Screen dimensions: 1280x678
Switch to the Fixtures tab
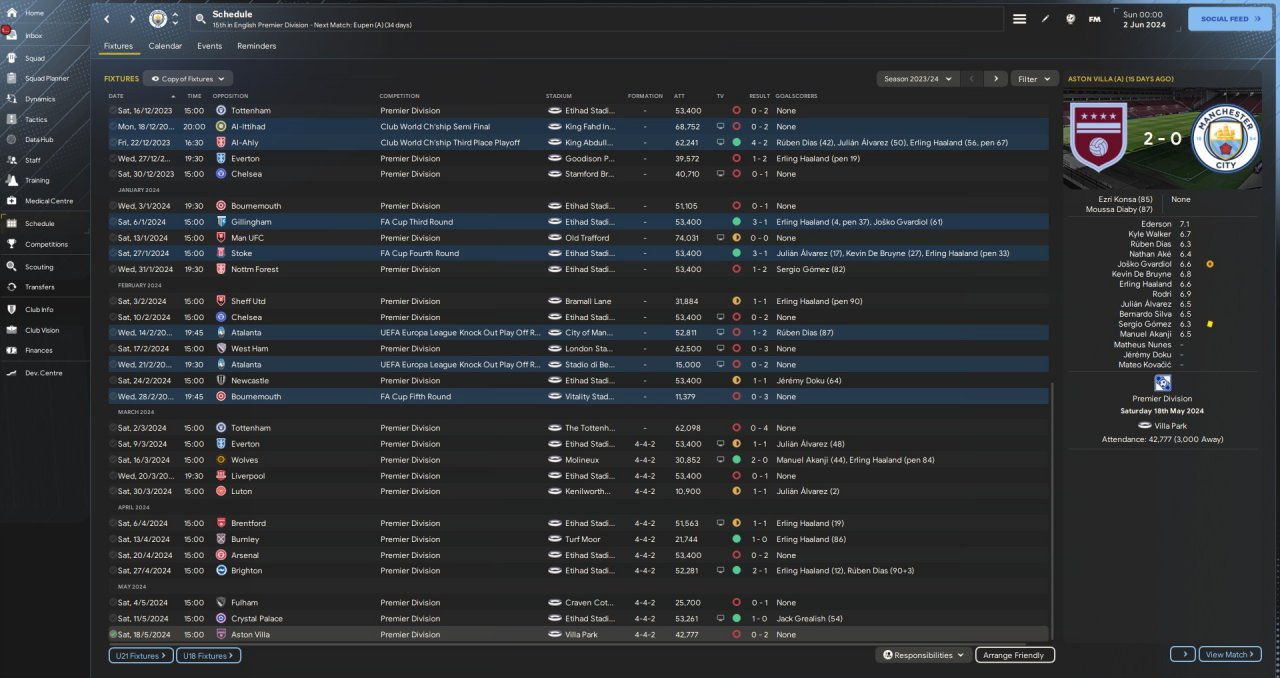click(118, 46)
